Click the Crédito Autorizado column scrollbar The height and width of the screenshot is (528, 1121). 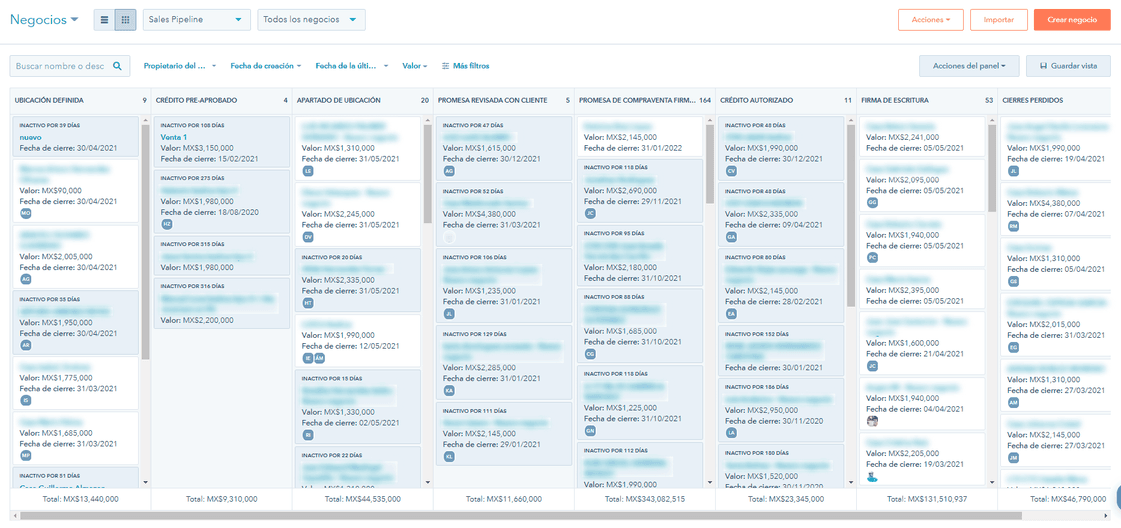click(851, 216)
